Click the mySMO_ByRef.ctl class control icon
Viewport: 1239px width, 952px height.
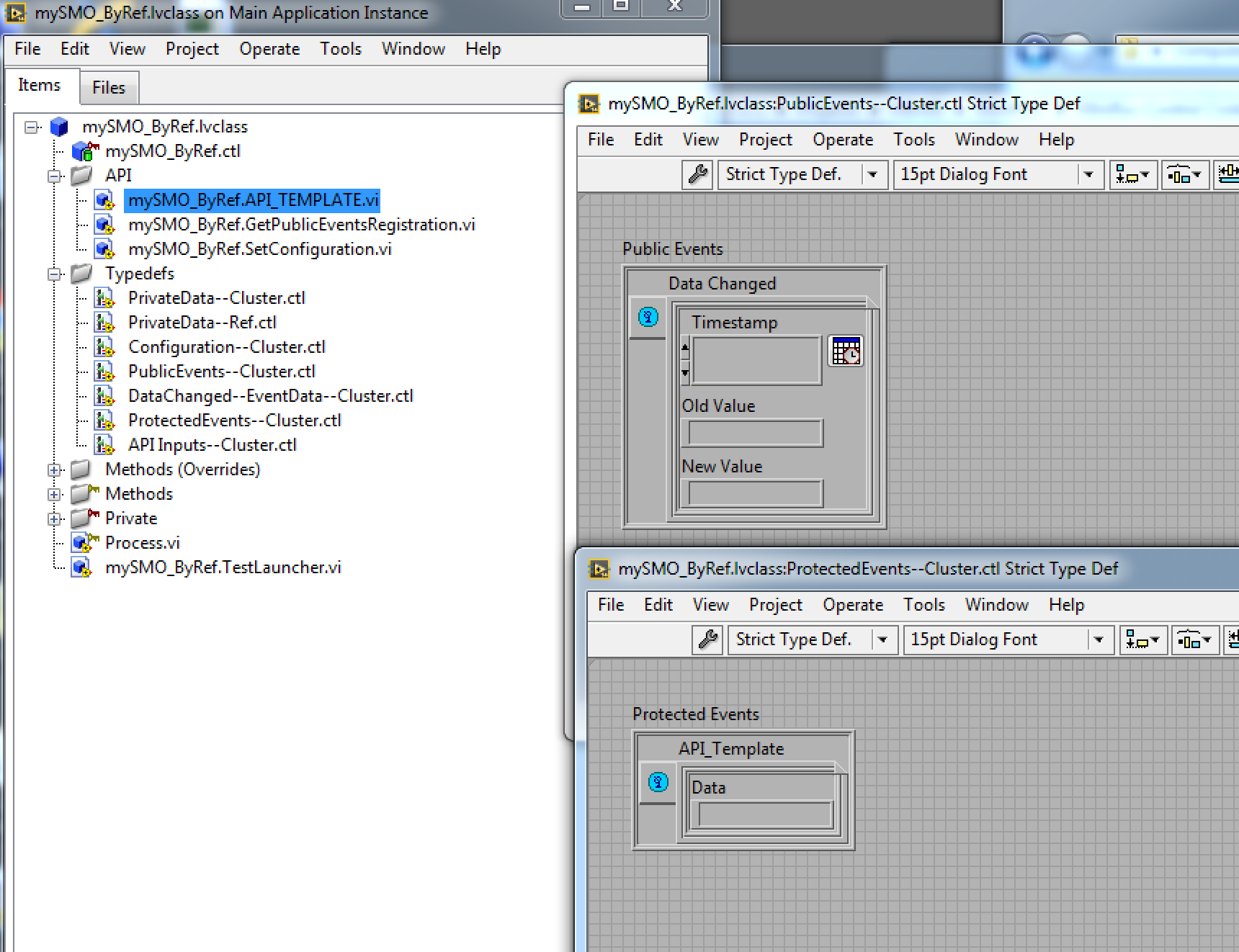(84, 151)
